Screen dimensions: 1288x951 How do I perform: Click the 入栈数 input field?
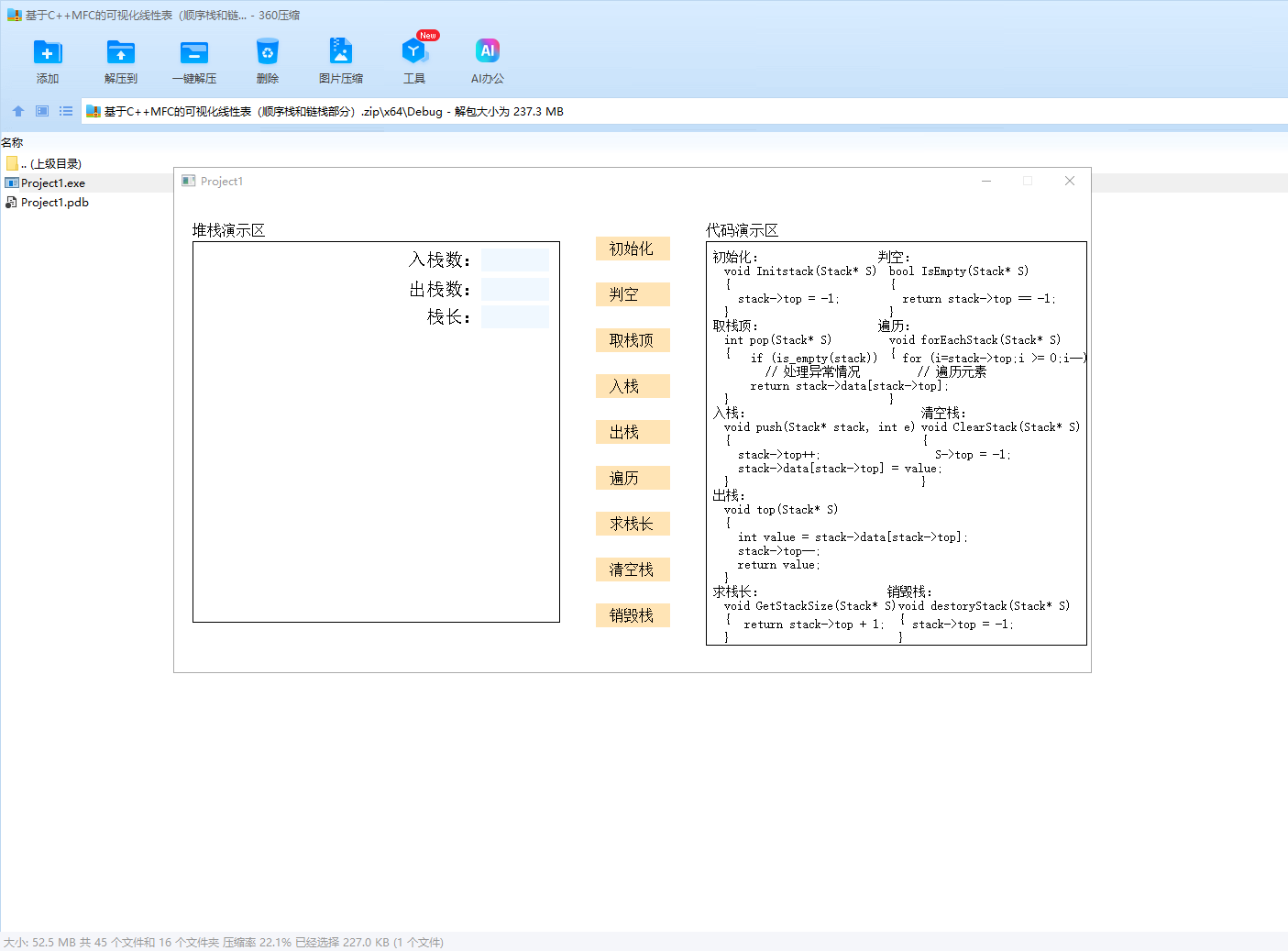tap(514, 260)
